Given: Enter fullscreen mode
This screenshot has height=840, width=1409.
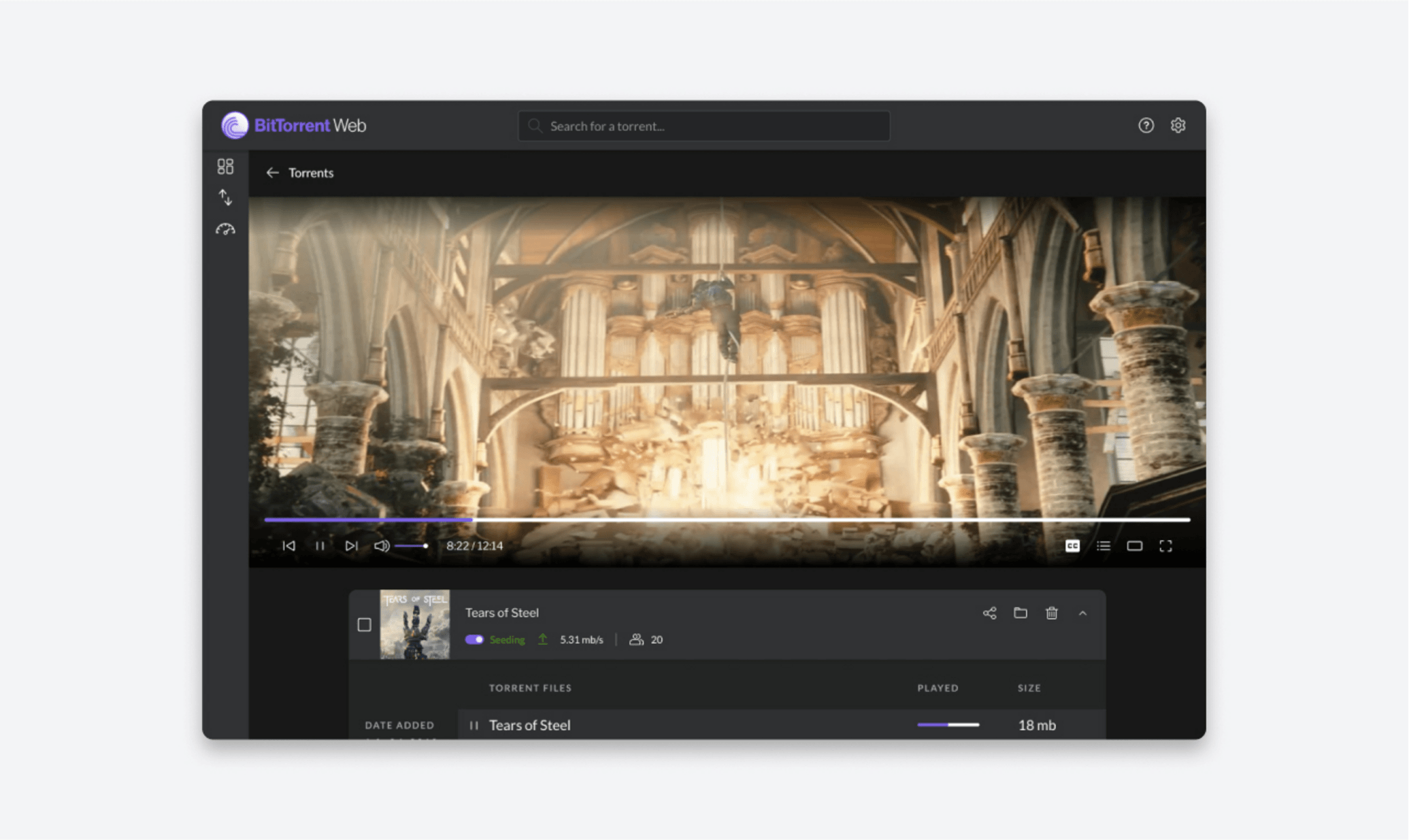Looking at the screenshot, I should 1165,545.
